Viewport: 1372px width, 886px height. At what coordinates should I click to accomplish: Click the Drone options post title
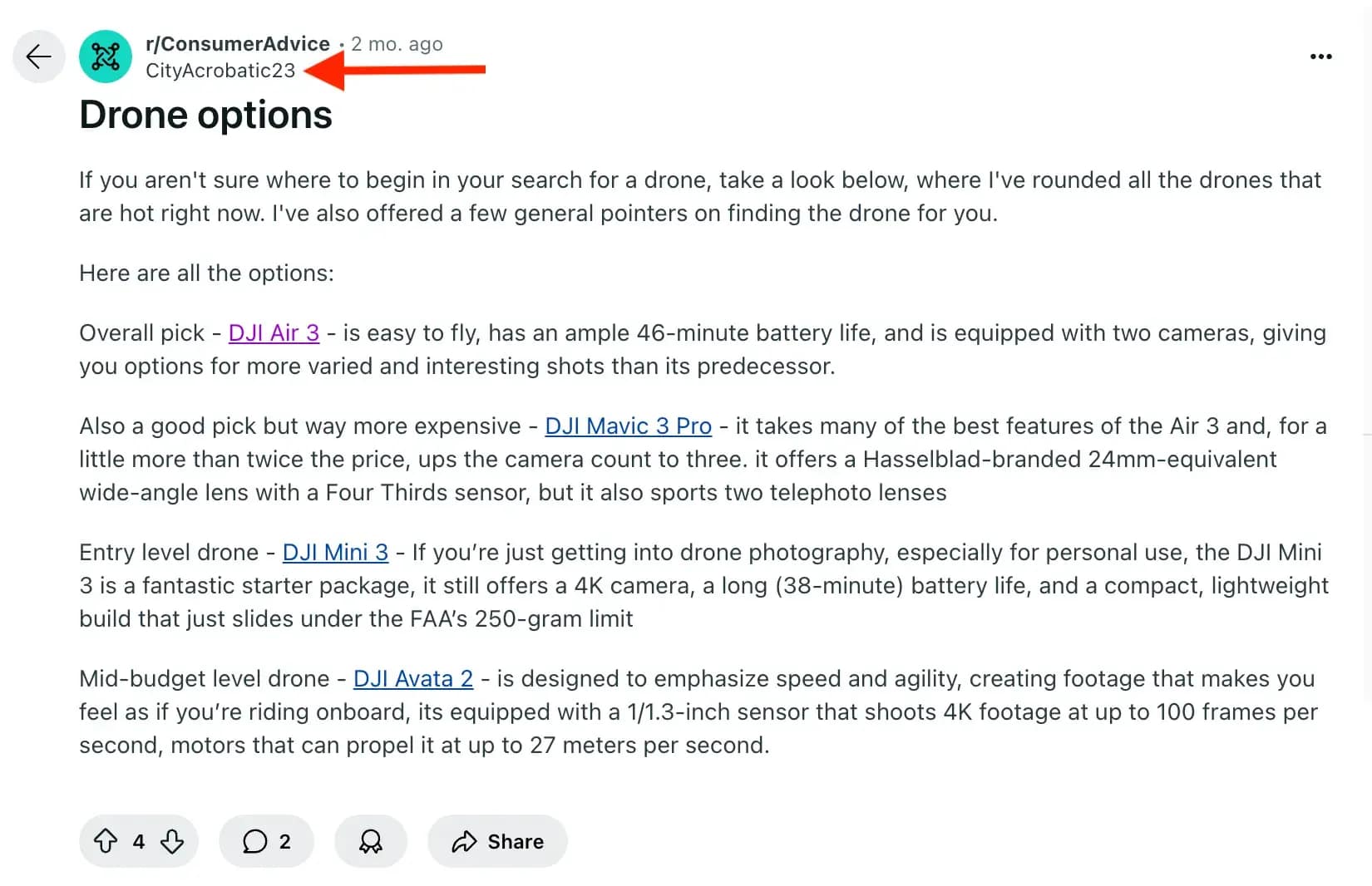[x=205, y=115]
